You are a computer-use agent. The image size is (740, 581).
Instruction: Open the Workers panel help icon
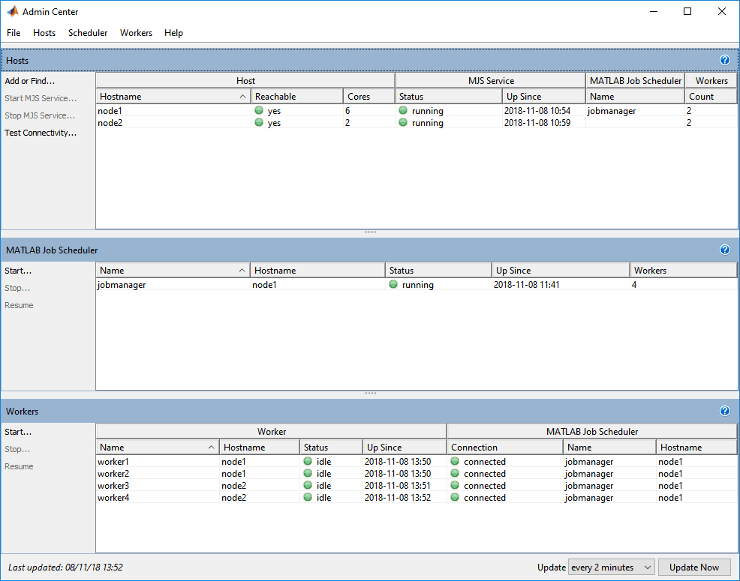(x=725, y=411)
